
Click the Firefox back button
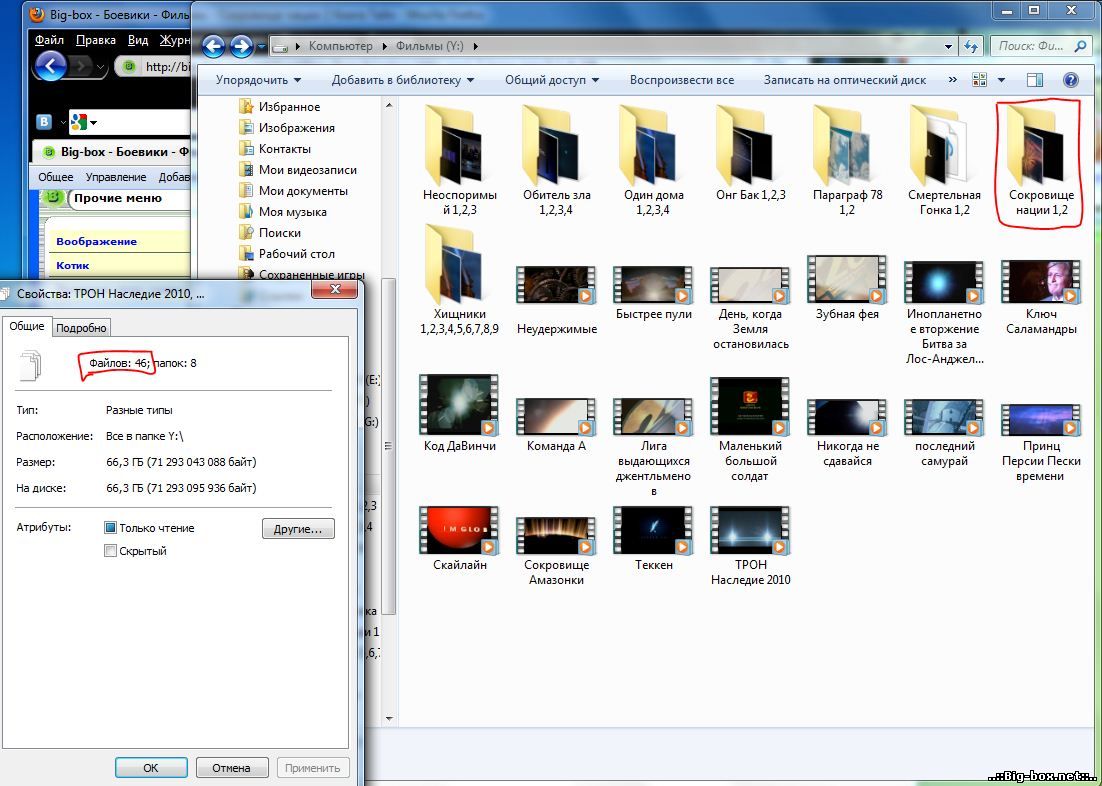click(x=50, y=67)
